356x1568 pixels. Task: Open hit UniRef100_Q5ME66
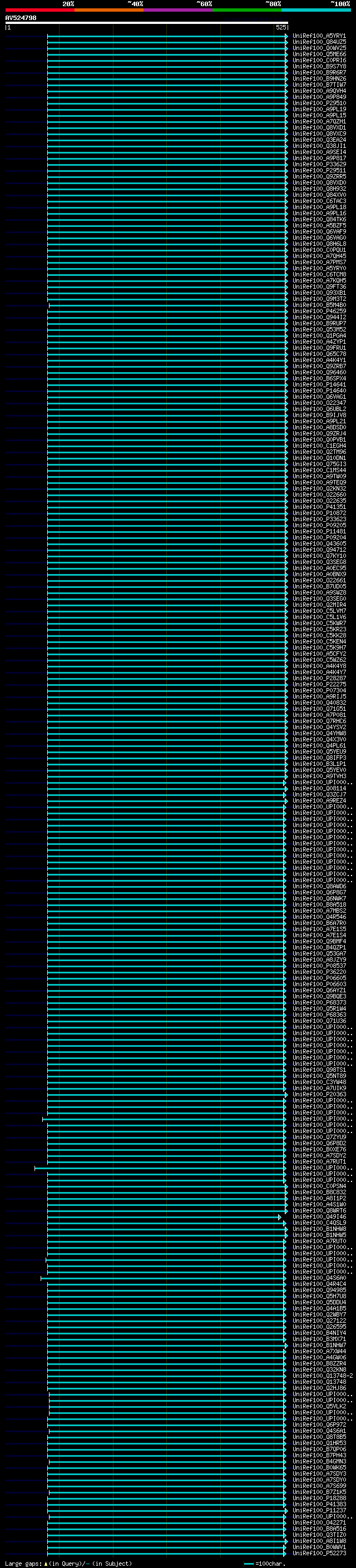pos(319,54)
